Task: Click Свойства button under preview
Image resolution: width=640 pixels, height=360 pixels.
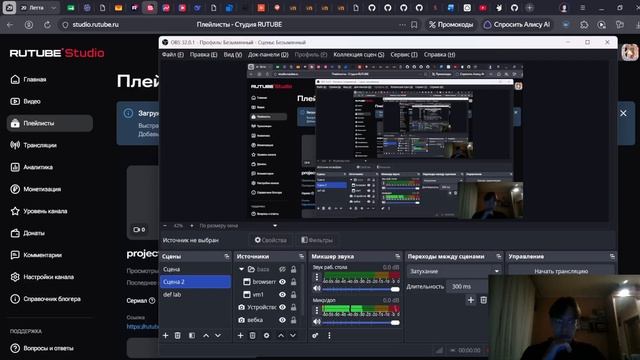Action: pyautogui.click(x=271, y=240)
